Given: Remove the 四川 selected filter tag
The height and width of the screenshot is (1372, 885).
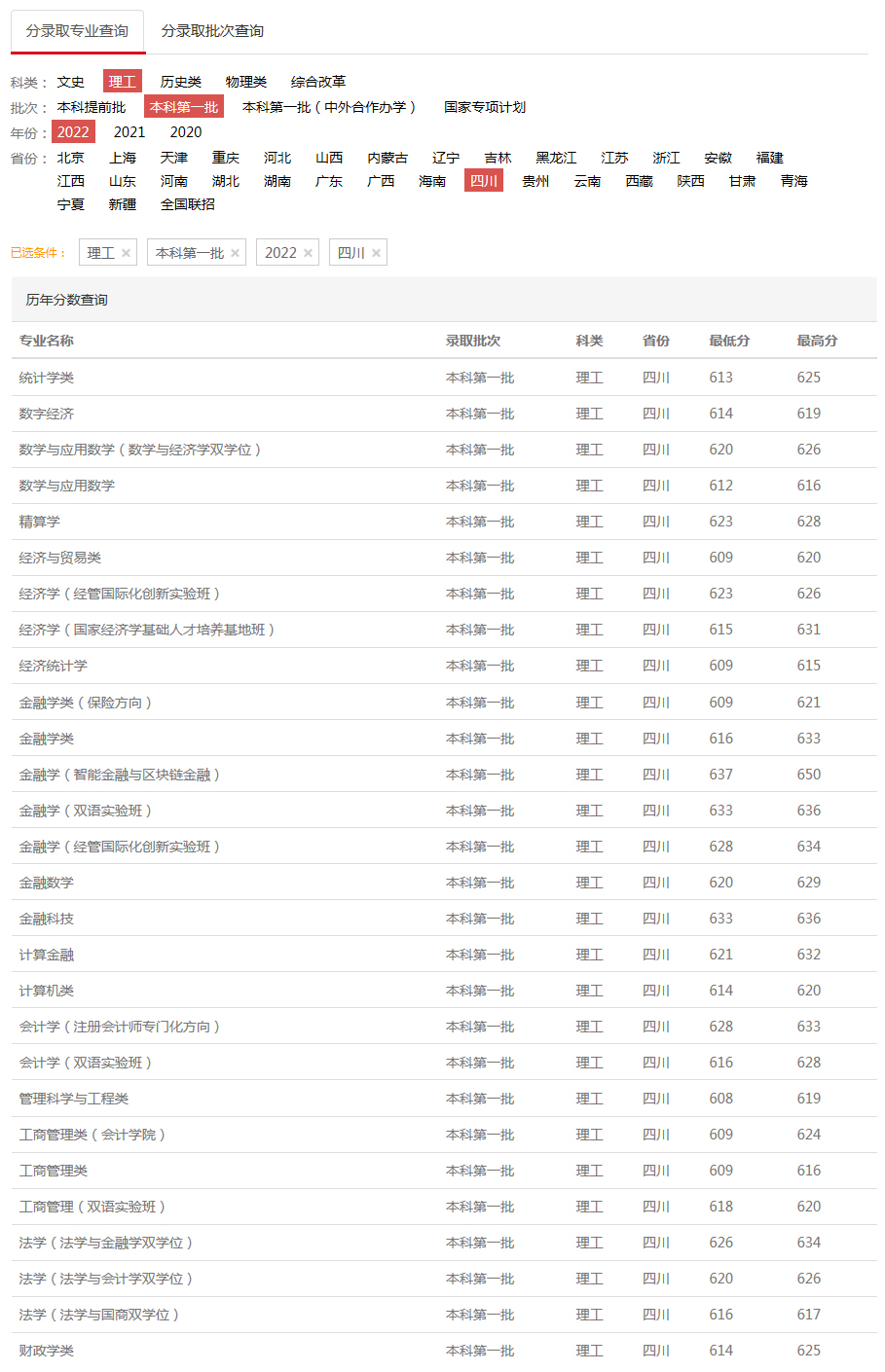Looking at the screenshot, I should coord(376,253).
